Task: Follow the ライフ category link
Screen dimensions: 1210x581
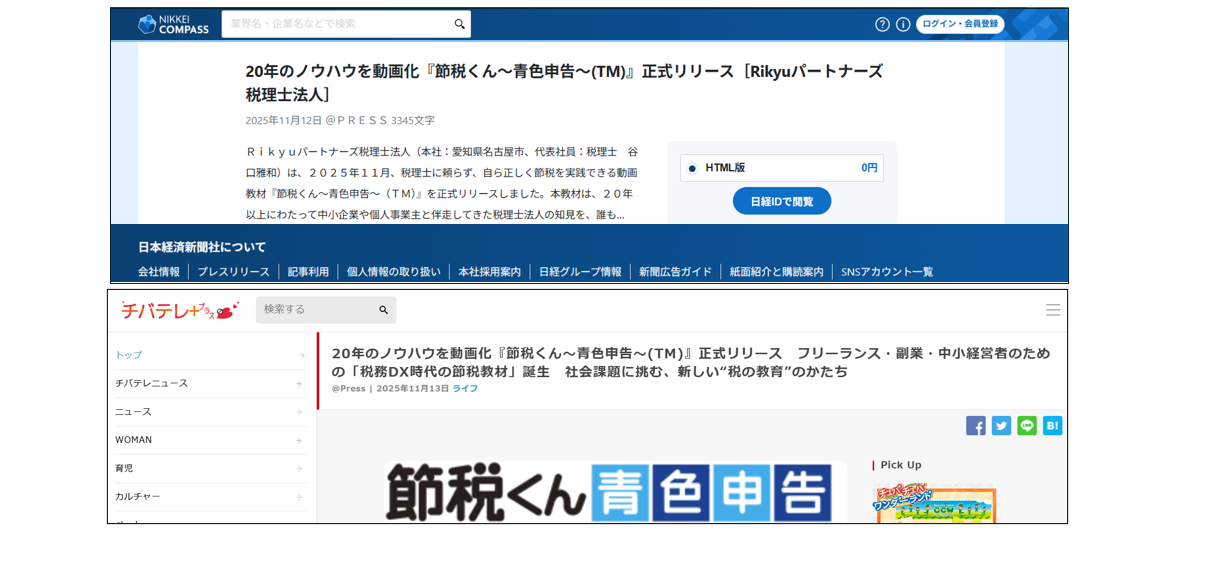Action: (x=464, y=389)
